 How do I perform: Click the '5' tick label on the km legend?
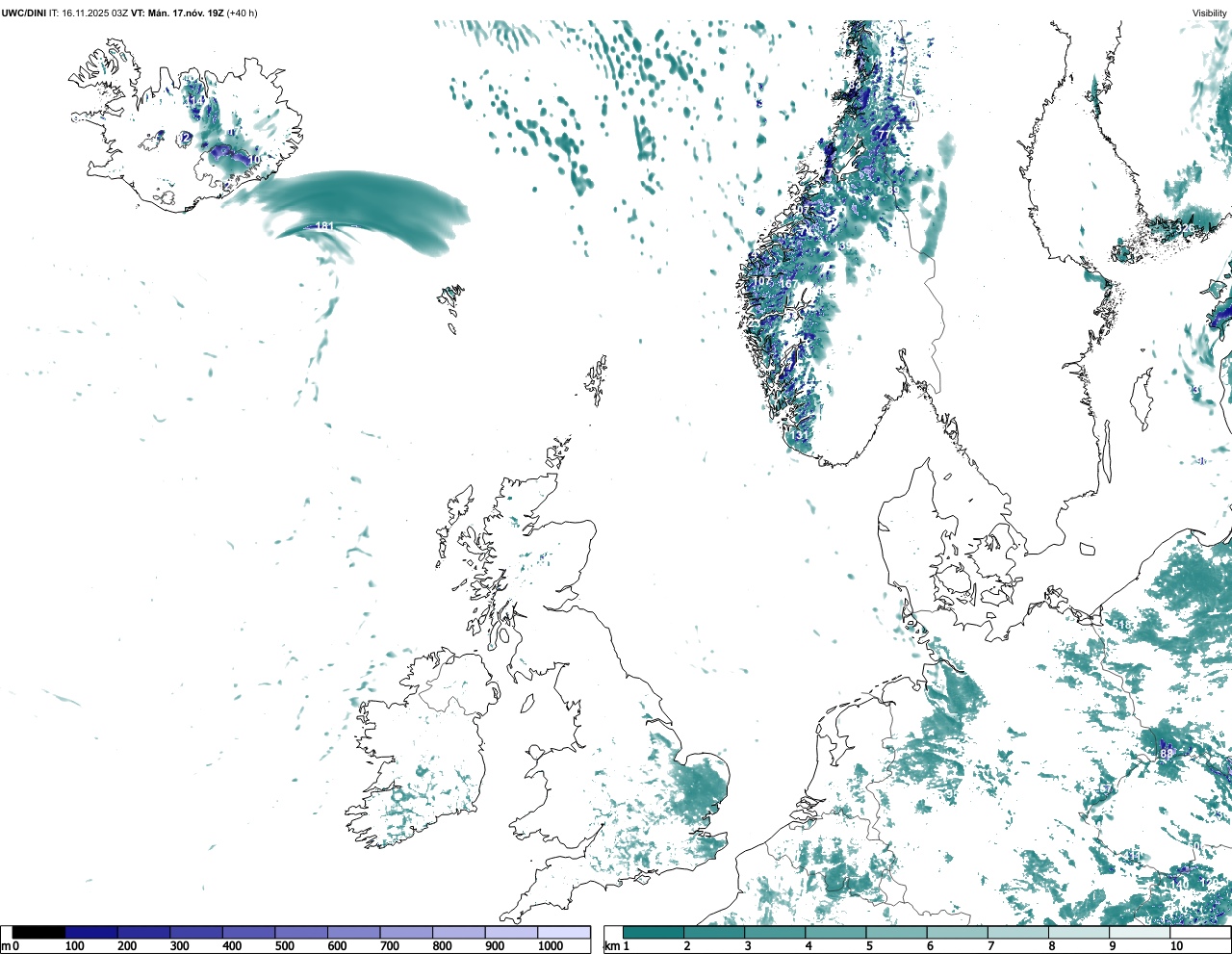[869, 946]
